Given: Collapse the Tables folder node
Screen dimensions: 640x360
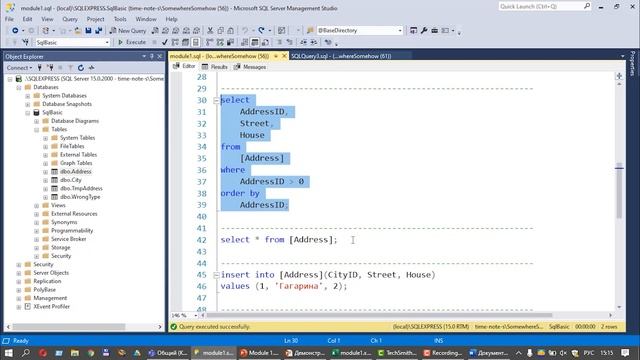Looking at the screenshot, I should coord(36,130).
